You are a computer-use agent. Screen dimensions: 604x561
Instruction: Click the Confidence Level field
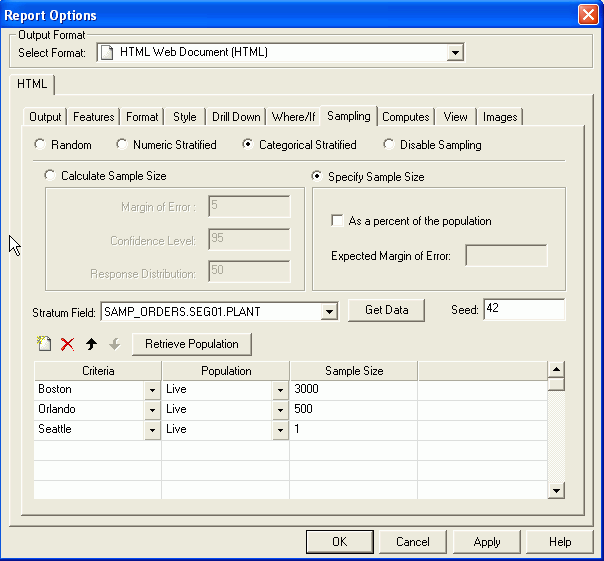click(x=249, y=239)
